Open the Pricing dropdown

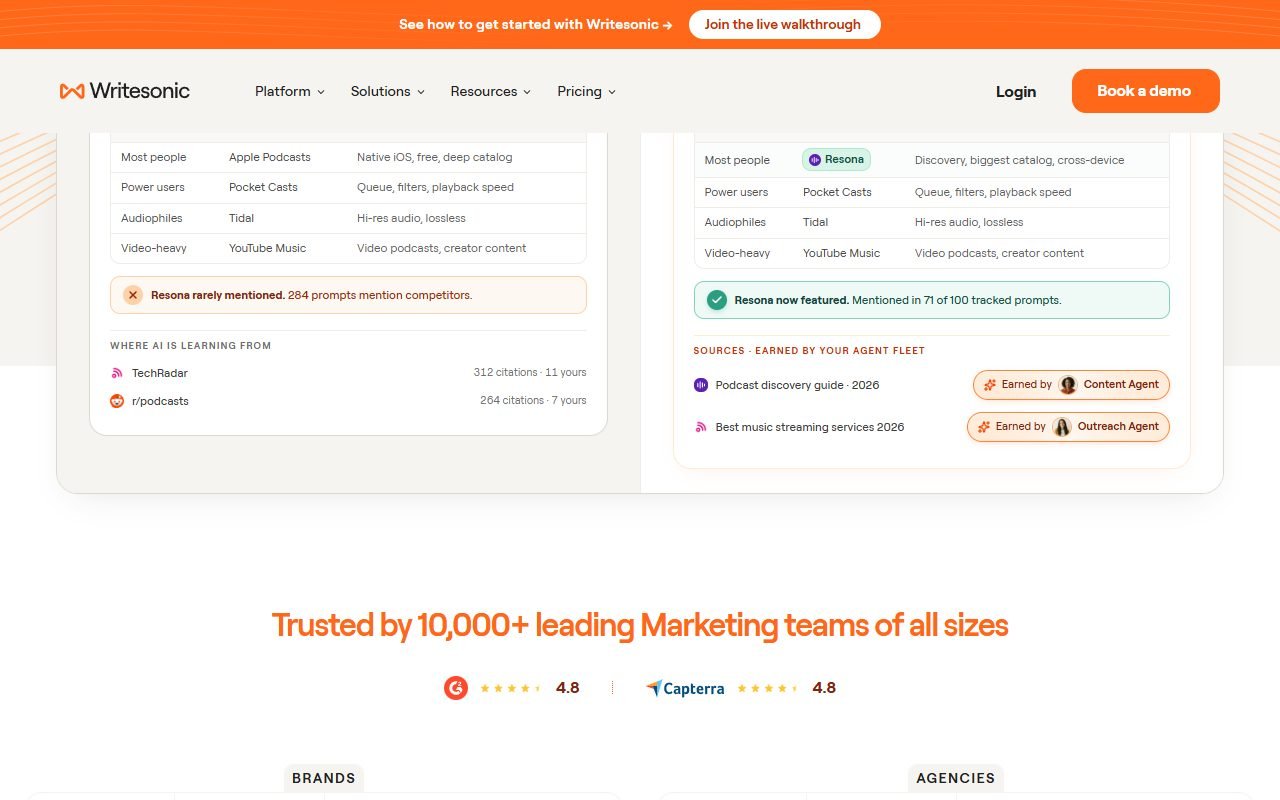tap(587, 91)
